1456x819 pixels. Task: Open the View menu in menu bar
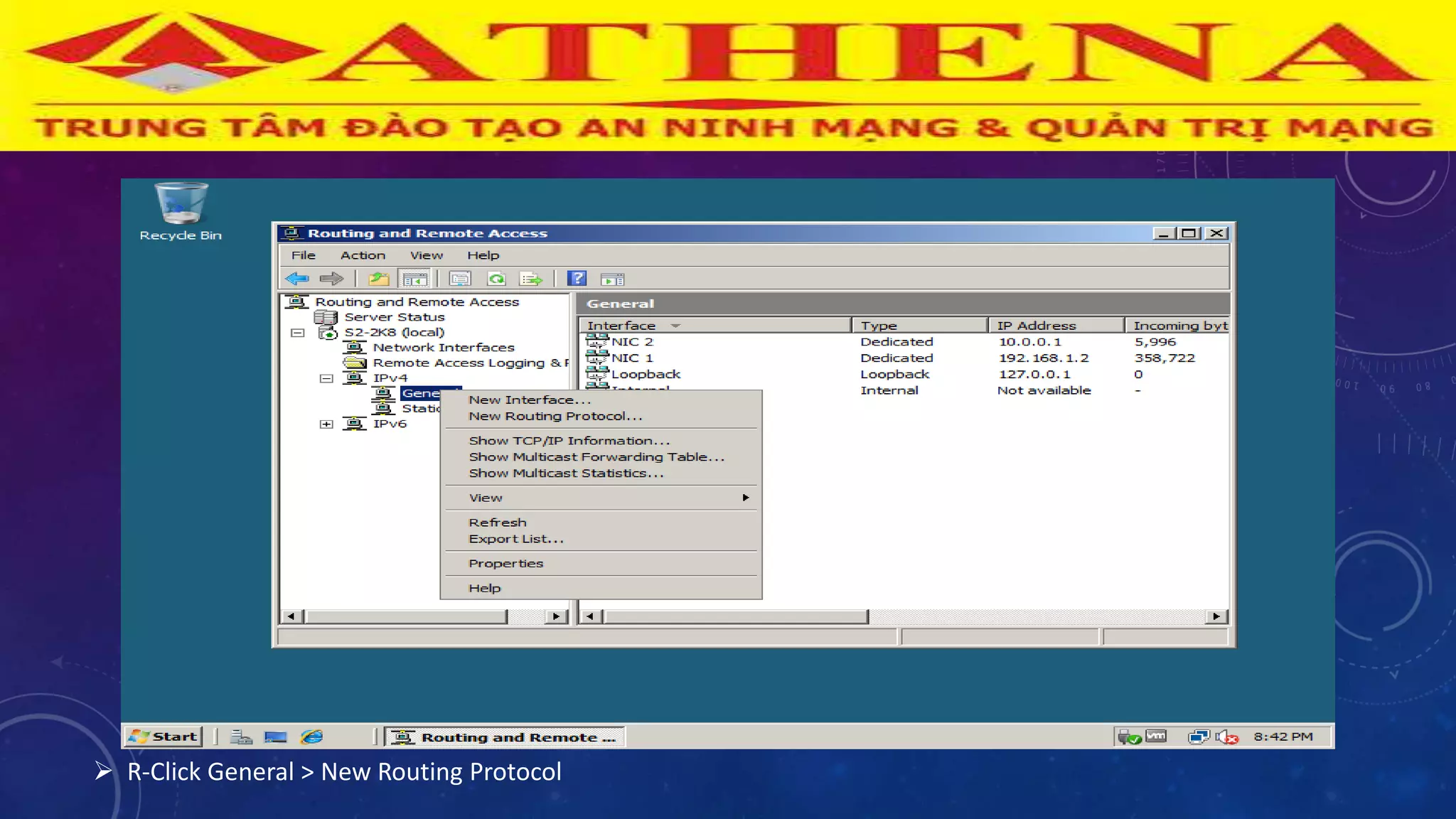[x=427, y=255]
